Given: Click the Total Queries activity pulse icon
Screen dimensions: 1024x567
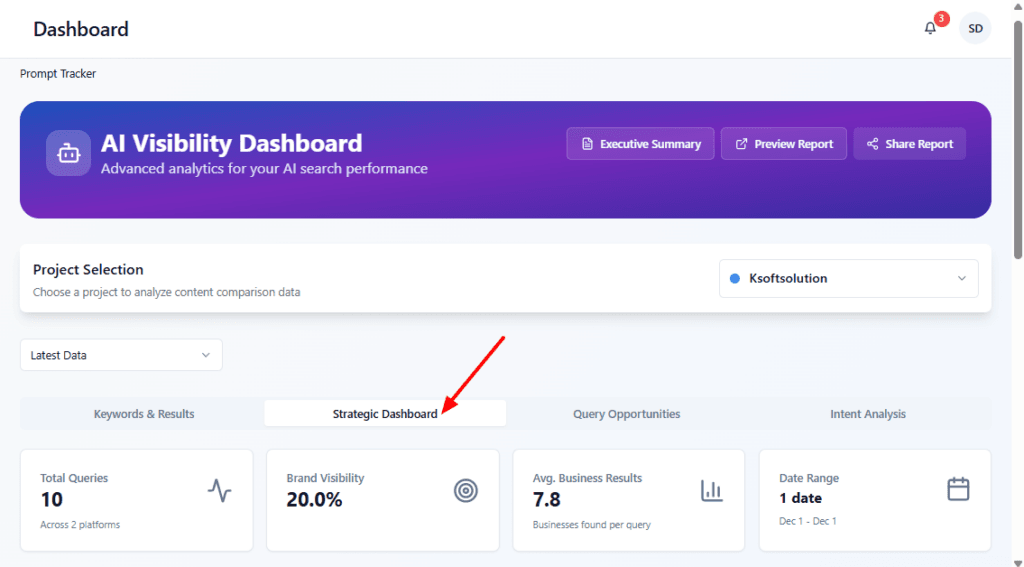Looking at the screenshot, I should pyautogui.click(x=219, y=490).
